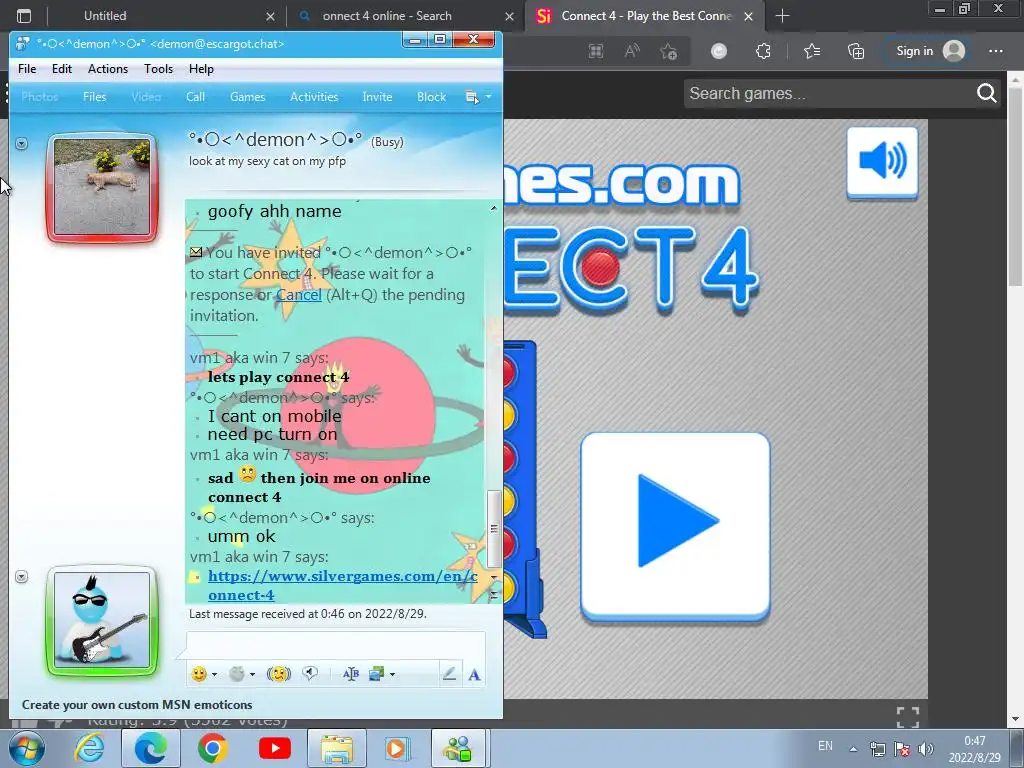Open Games in the chat toolbar

248,97
